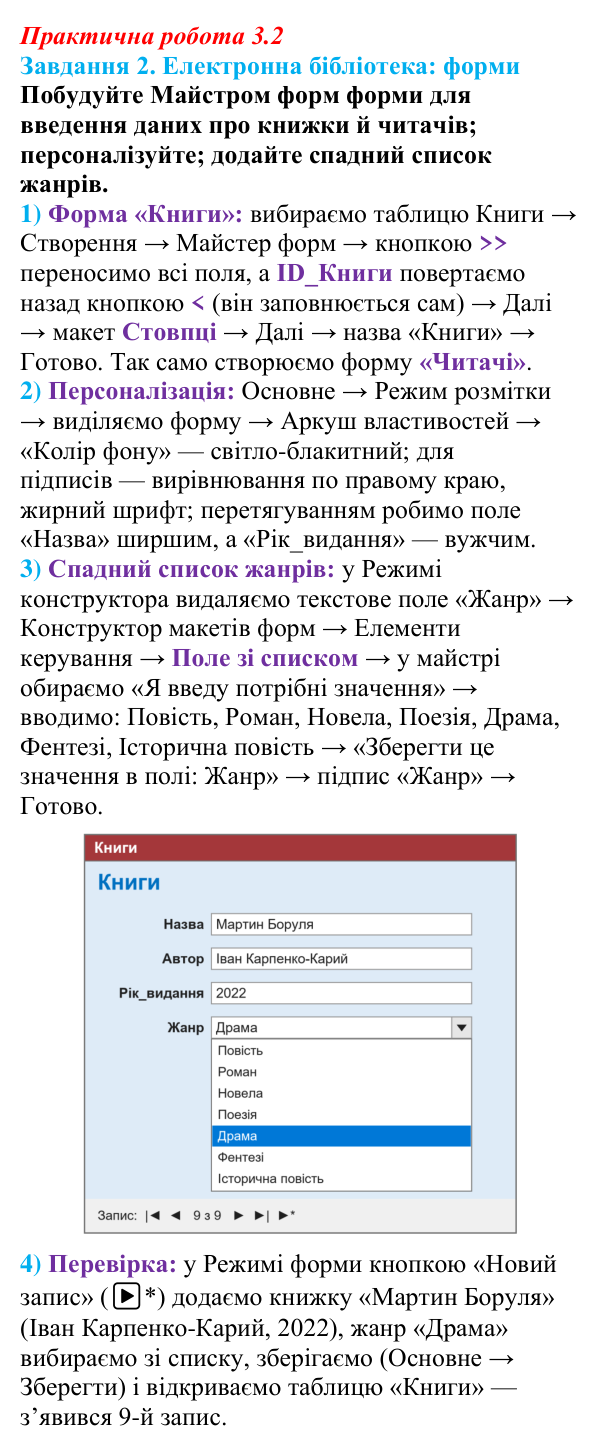Select 'Роман' from genre list

pyautogui.click(x=341, y=1072)
